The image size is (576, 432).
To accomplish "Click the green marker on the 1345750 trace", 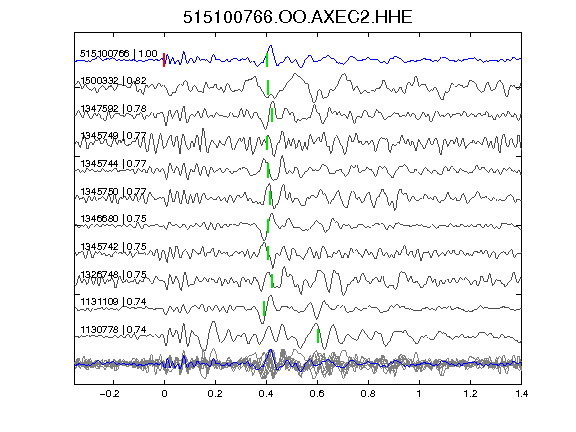I will pyautogui.click(x=270, y=198).
